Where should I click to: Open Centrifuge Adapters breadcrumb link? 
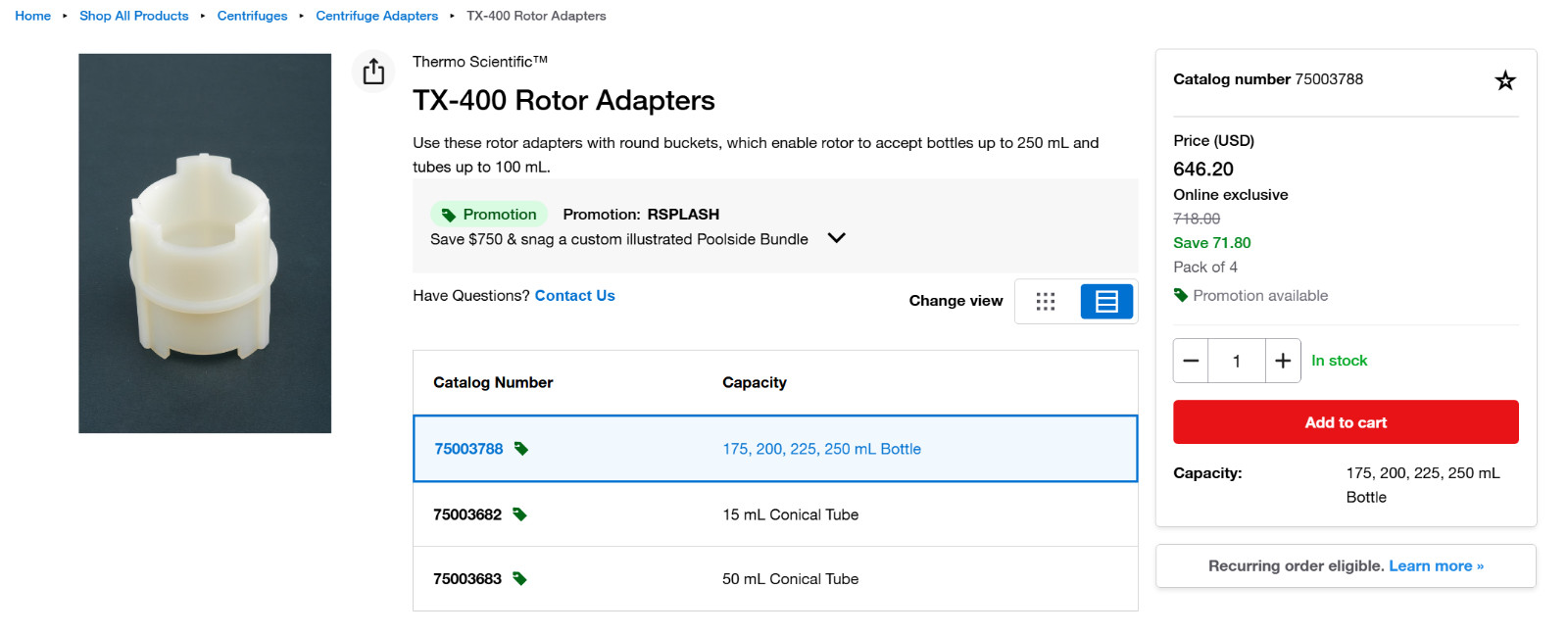coord(376,16)
